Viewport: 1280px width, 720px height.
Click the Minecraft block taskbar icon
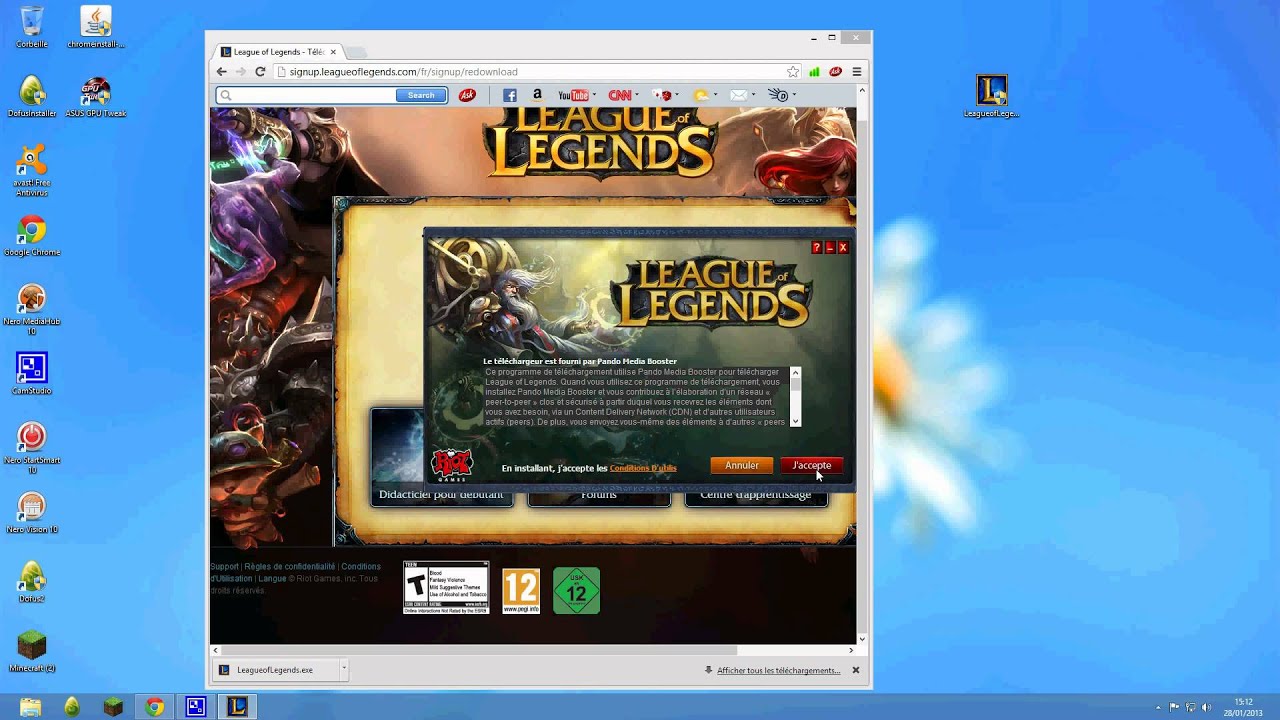pyautogui.click(x=113, y=707)
